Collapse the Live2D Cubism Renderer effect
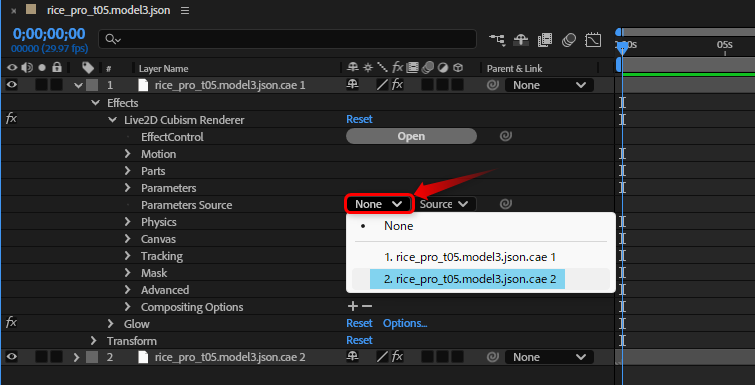This screenshot has width=755, height=385. click(112, 120)
